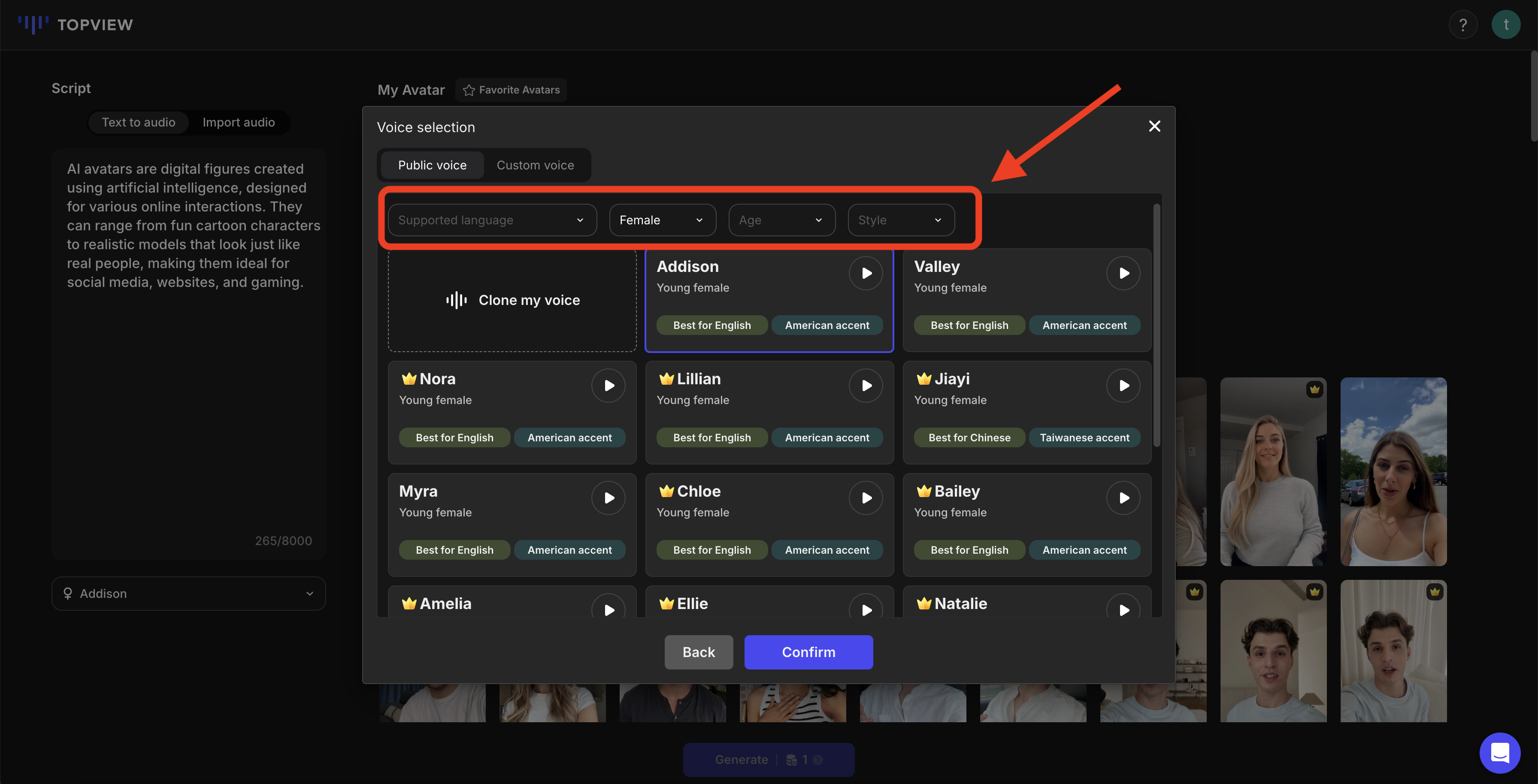Click the crown icon beside Lillian
This screenshot has width=1538, height=784.
click(666, 378)
